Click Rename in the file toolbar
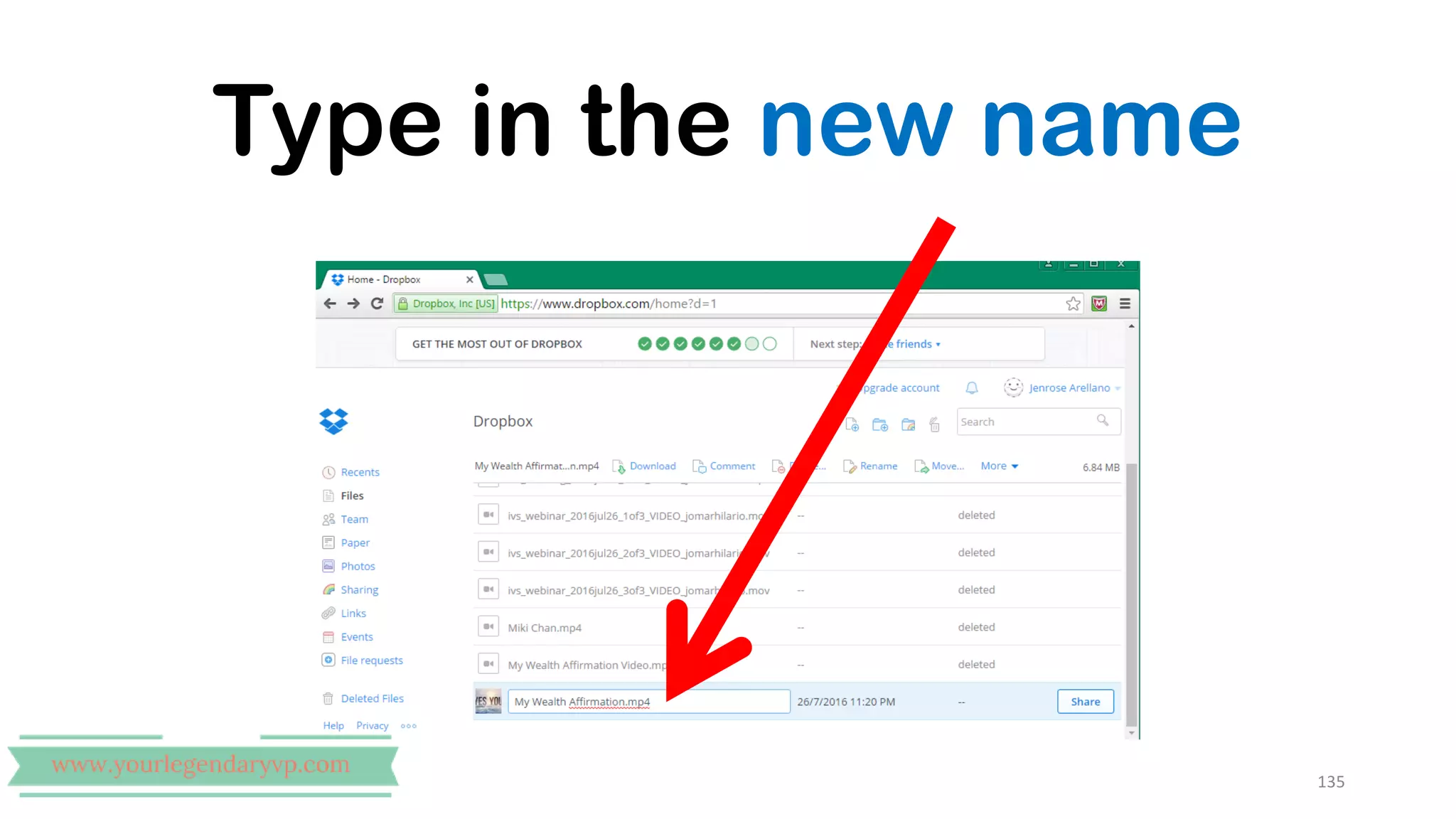Viewport: 1456px width, 819px height. (870, 466)
